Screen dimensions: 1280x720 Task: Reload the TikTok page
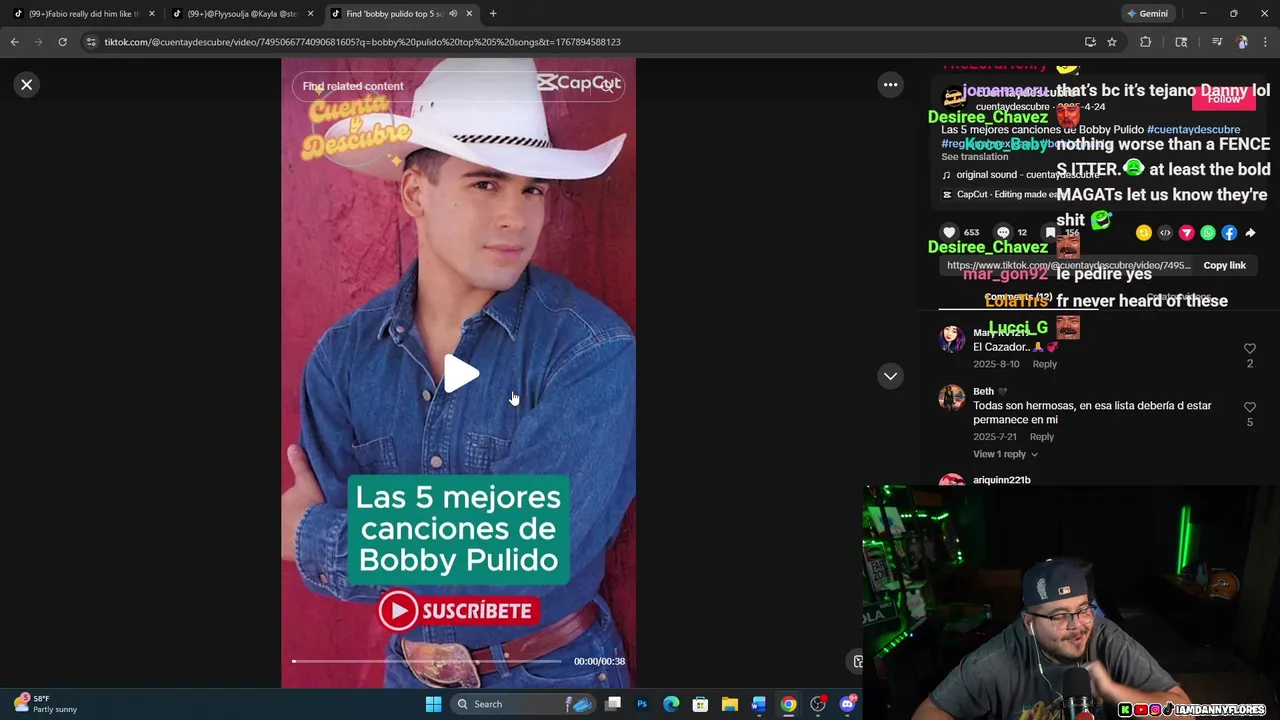(x=62, y=42)
